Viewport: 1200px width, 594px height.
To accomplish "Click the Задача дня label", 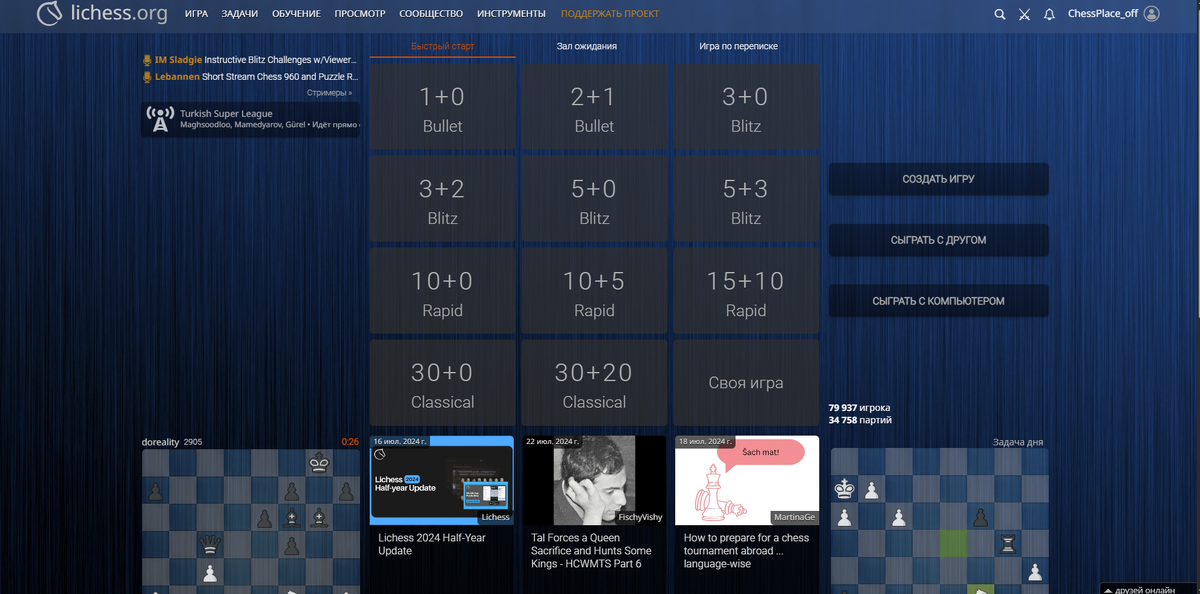I will coord(1020,441).
